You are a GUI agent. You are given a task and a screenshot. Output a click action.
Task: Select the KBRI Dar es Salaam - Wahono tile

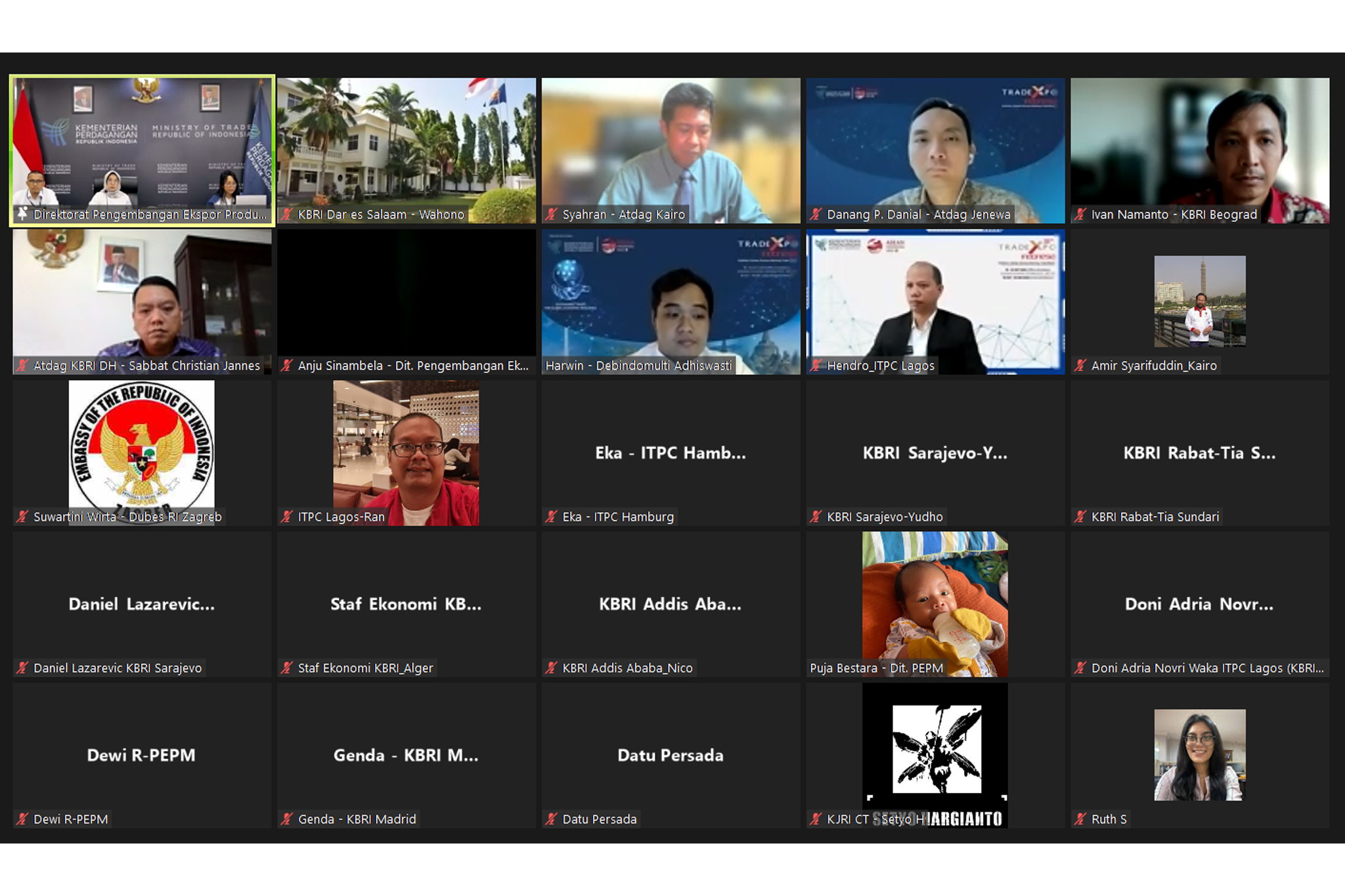pos(407,150)
